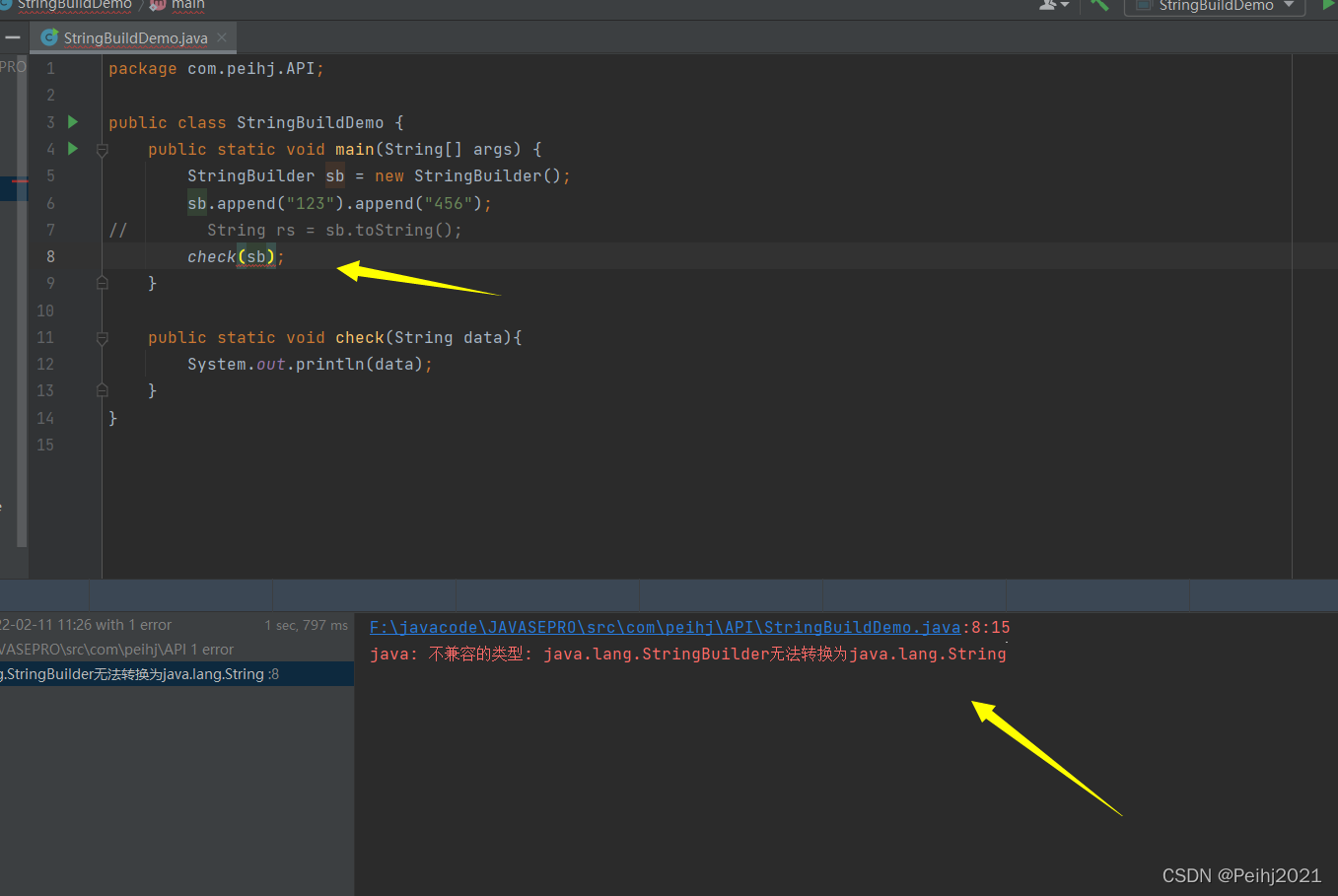The width and height of the screenshot is (1338, 896).
Task: Place cursor on check(sb) call at line 8
Action: (x=236, y=256)
